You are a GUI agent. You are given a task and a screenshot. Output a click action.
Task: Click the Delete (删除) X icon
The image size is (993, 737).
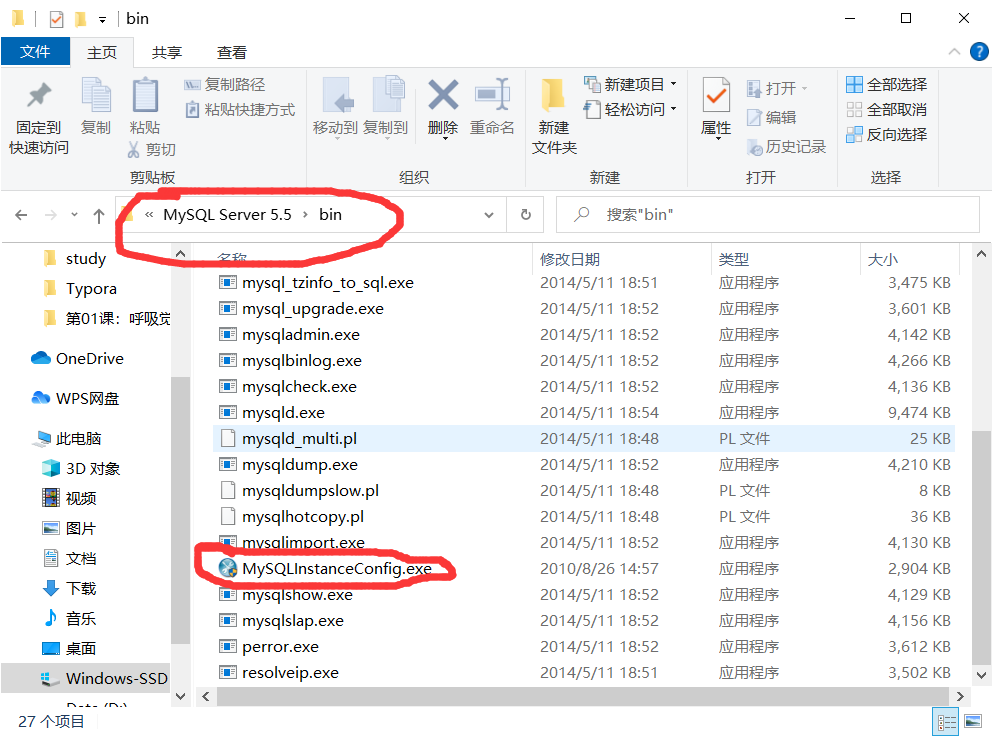click(443, 95)
